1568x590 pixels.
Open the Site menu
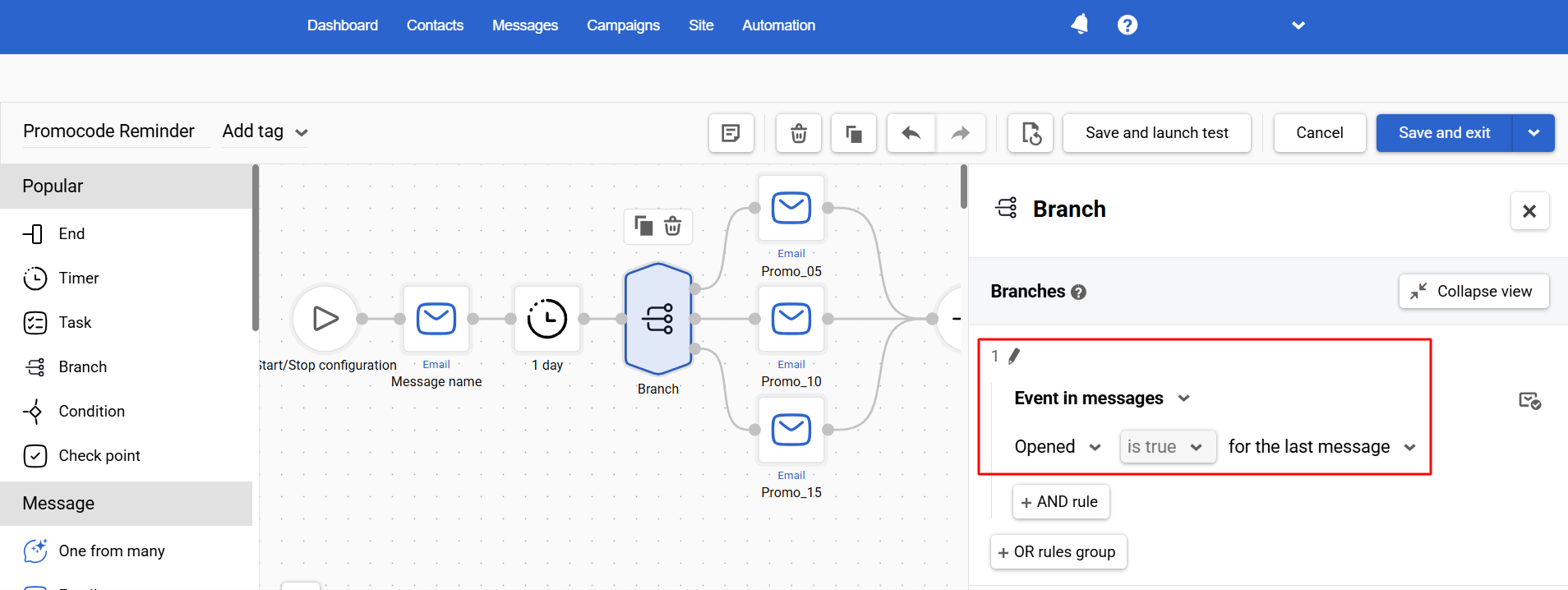(x=701, y=25)
